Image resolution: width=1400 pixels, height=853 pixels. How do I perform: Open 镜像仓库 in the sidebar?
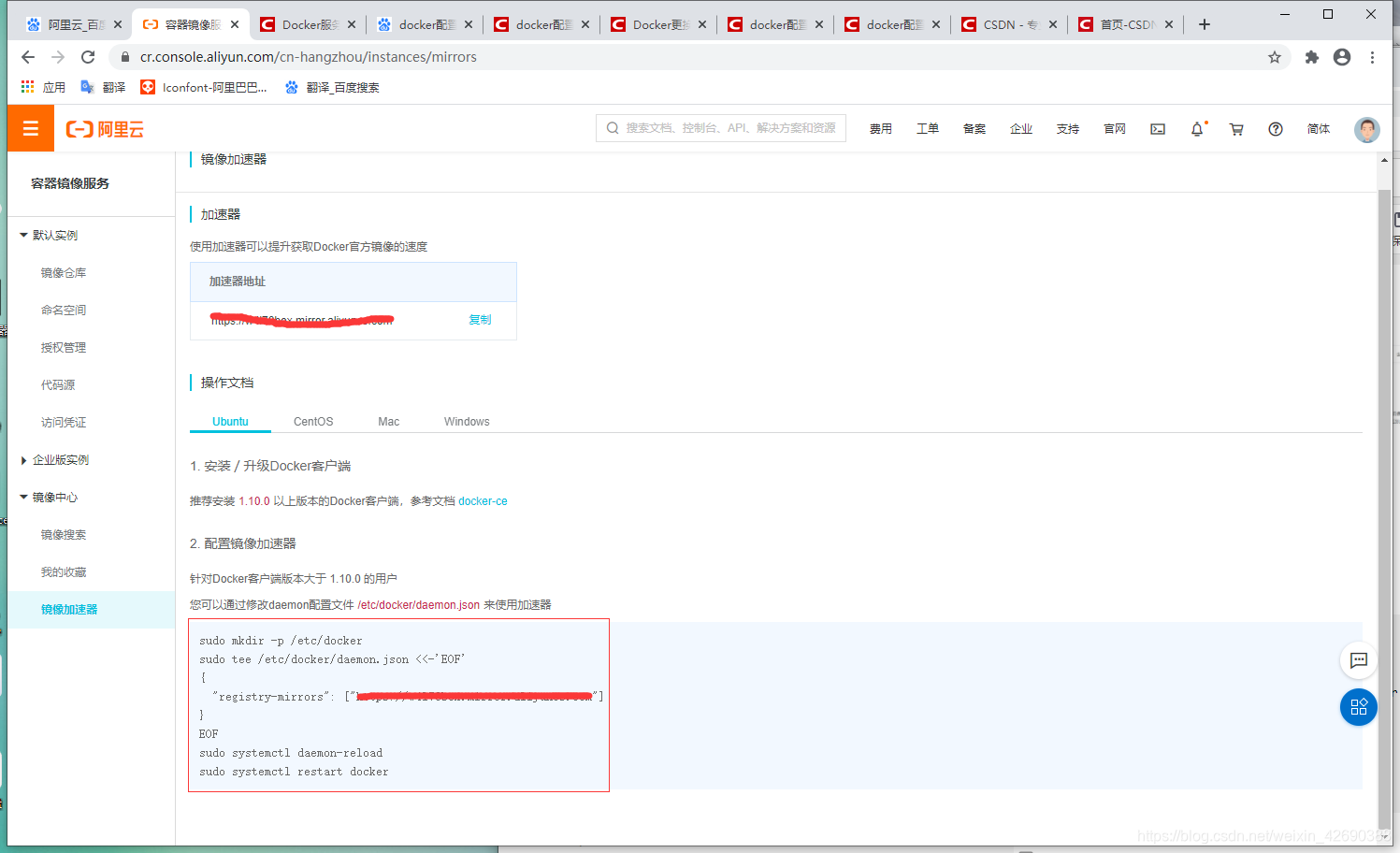coord(64,272)
